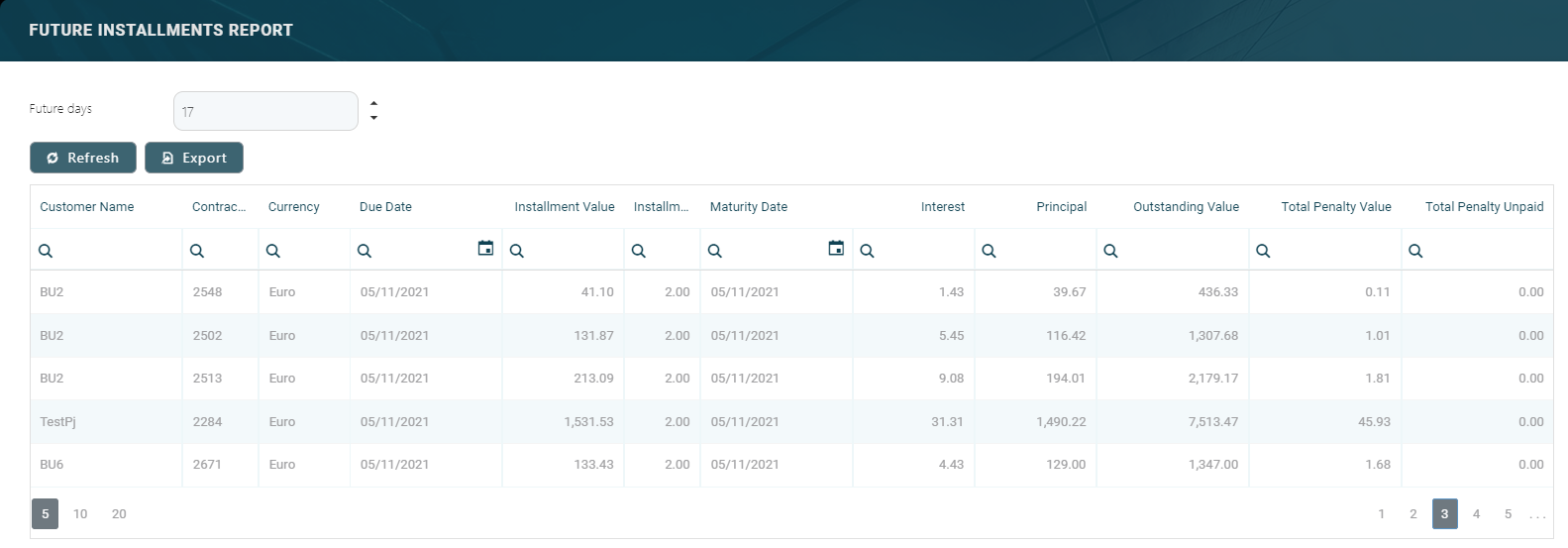Go to page 4 of results
1568x548 pixels.
tap(1476, 513)
